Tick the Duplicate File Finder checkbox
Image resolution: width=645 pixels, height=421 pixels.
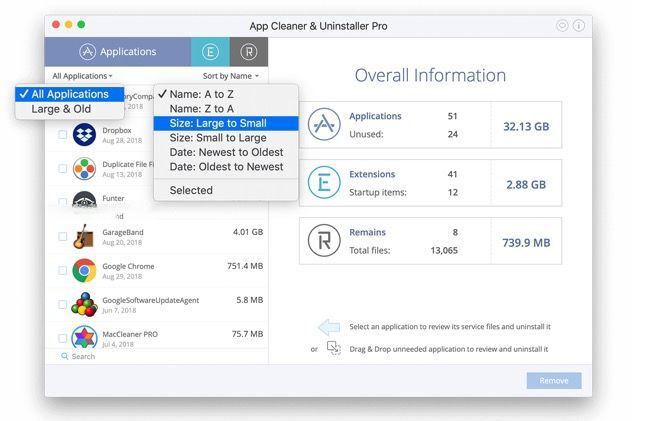[63, 169]
